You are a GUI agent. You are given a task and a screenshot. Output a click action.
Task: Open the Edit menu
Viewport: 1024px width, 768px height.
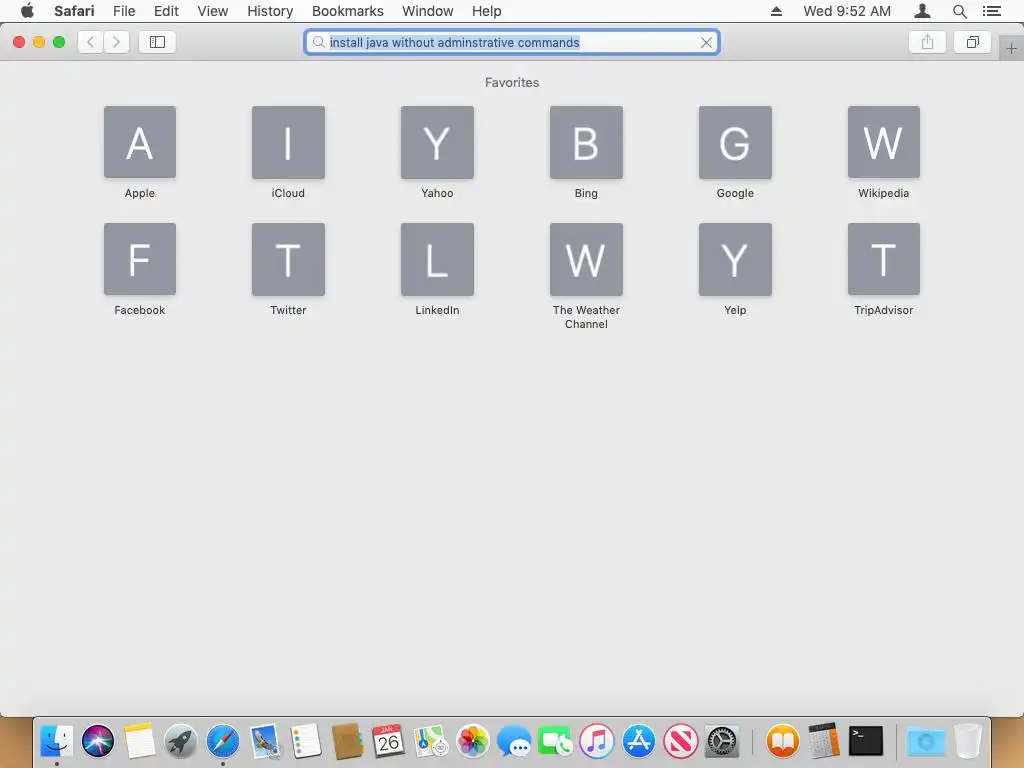point(166,11)
